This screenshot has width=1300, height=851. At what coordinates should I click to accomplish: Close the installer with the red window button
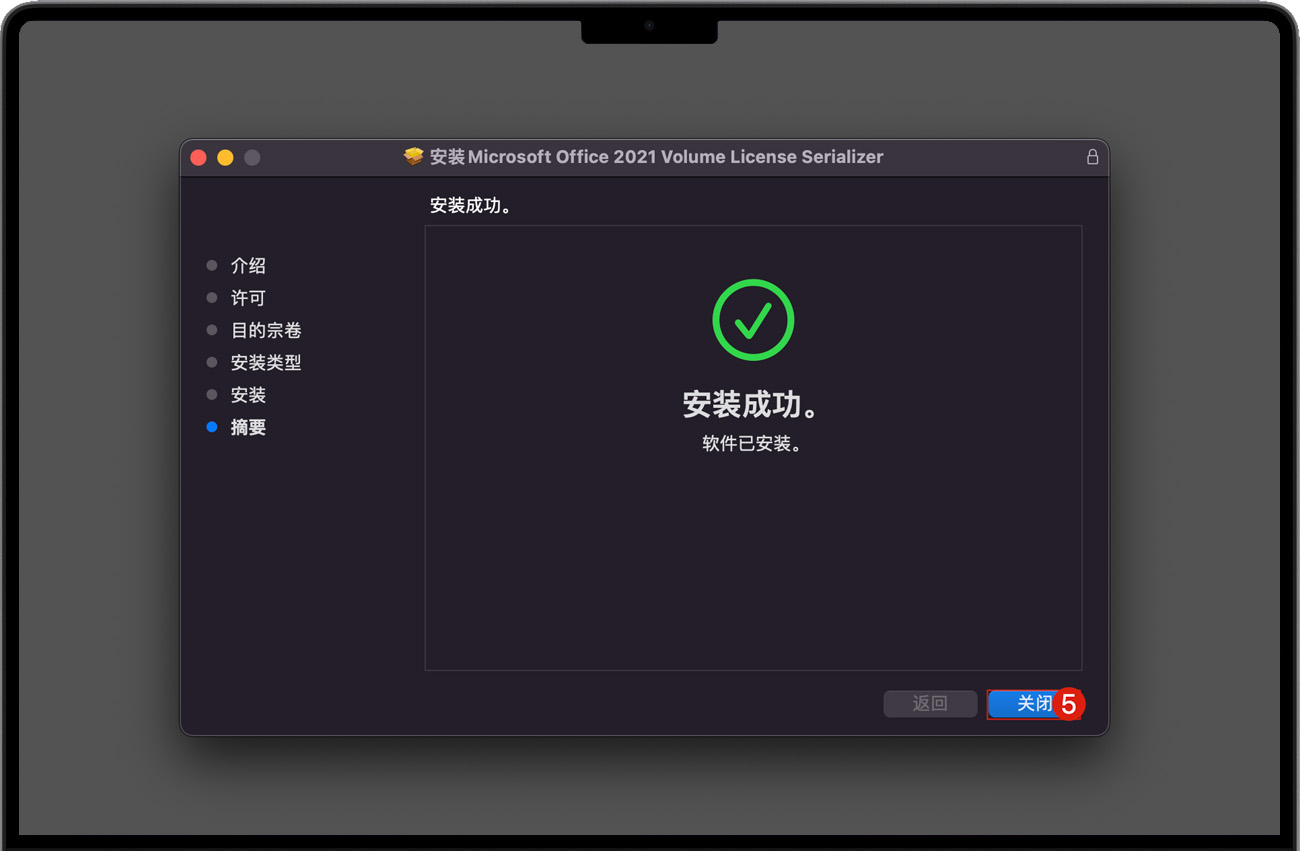[198, 157]
